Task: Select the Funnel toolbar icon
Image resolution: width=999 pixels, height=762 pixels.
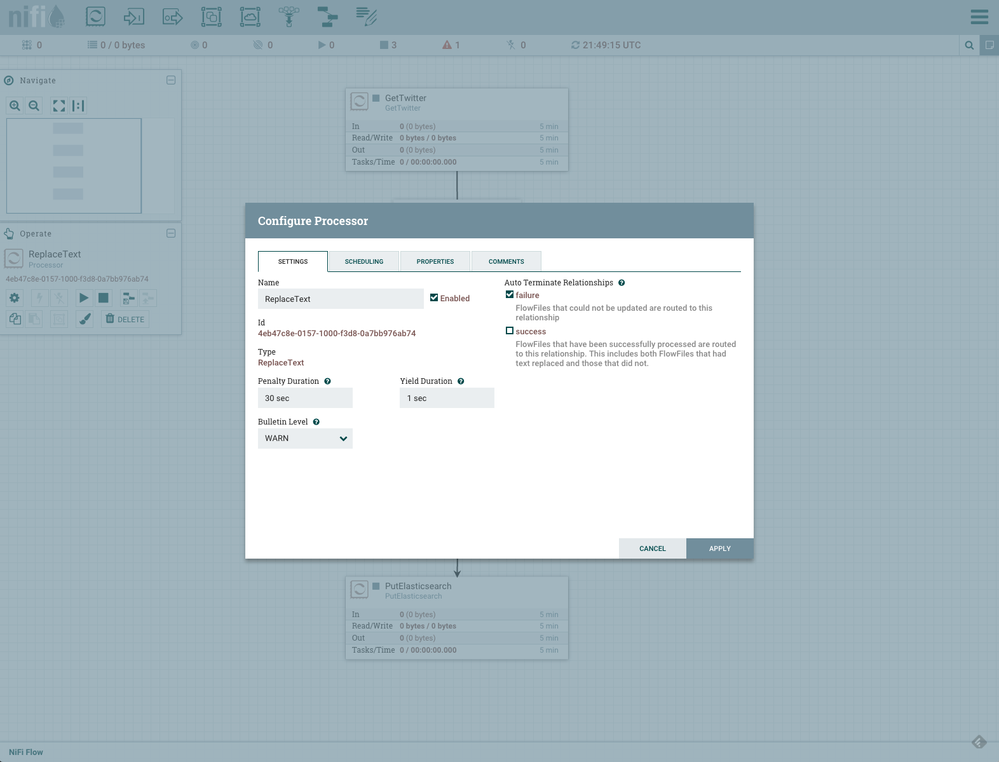Action: click(x=289, y=17)
